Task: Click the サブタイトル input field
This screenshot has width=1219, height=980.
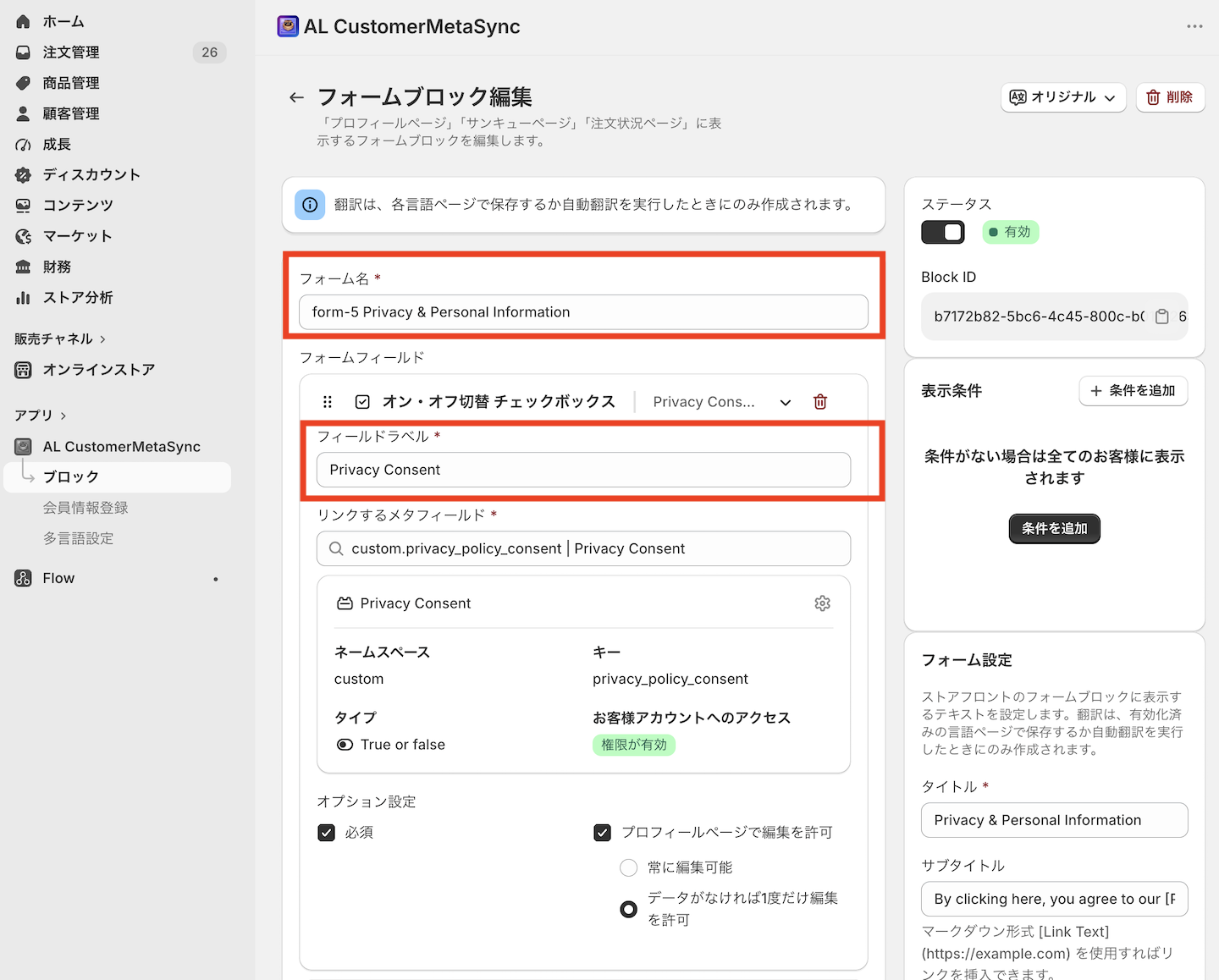Action: click(1054, 899)
